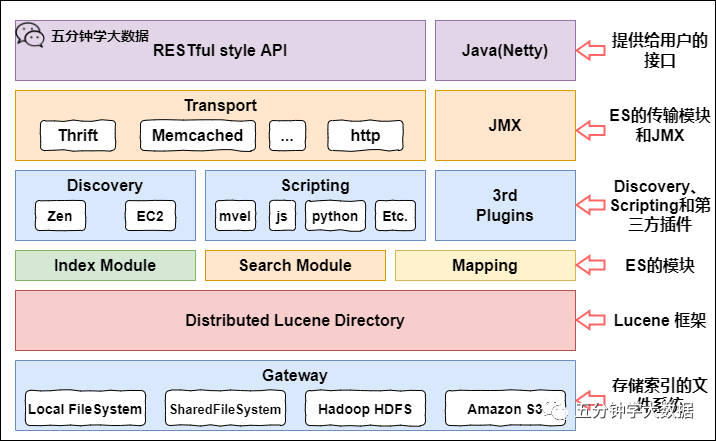Click the WeChat logo in top-left corner
716x441 pixels.
(30, 36)
